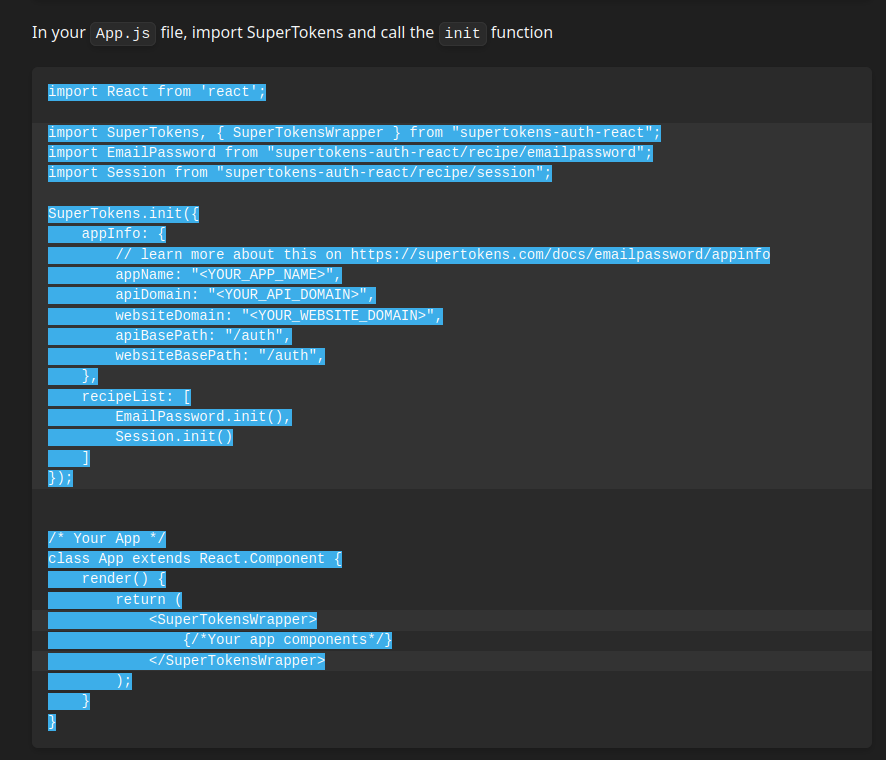
Task: Click the Session.init() line
Action: click(x=174, y=437)
